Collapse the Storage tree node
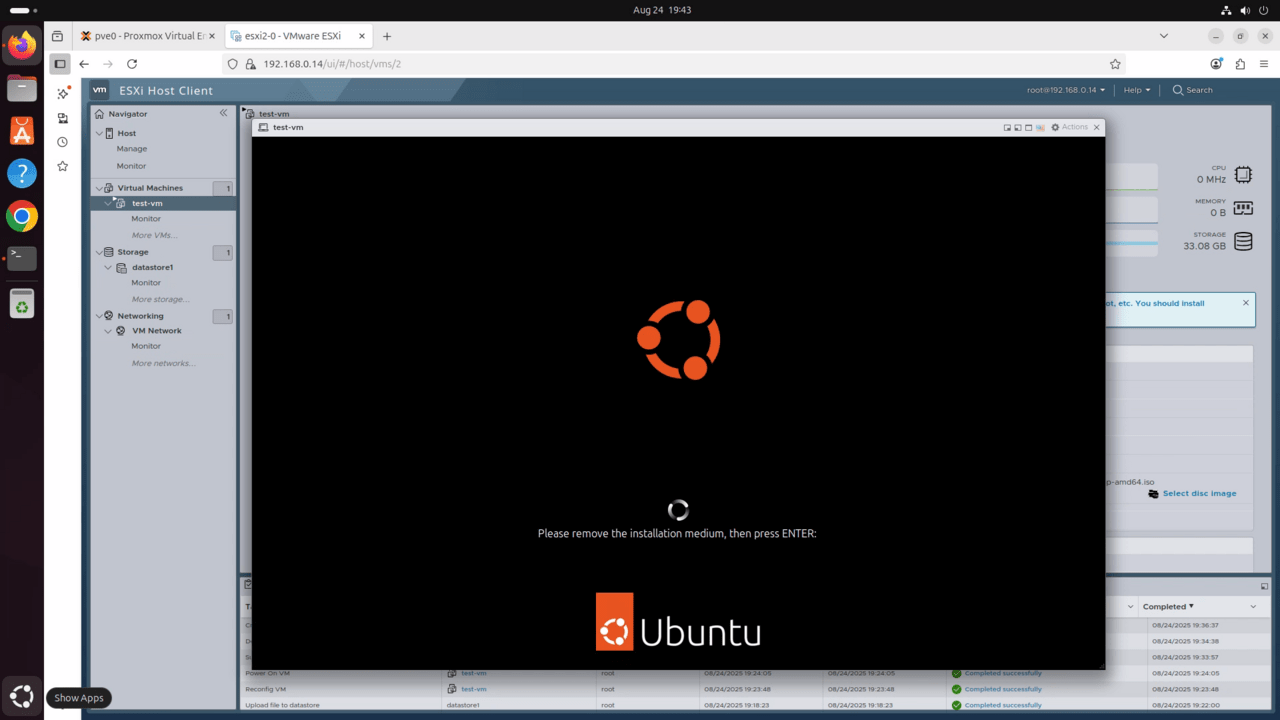Image resolution: width=1280 pixels, height=720 pixels. (x=98, y=252)
